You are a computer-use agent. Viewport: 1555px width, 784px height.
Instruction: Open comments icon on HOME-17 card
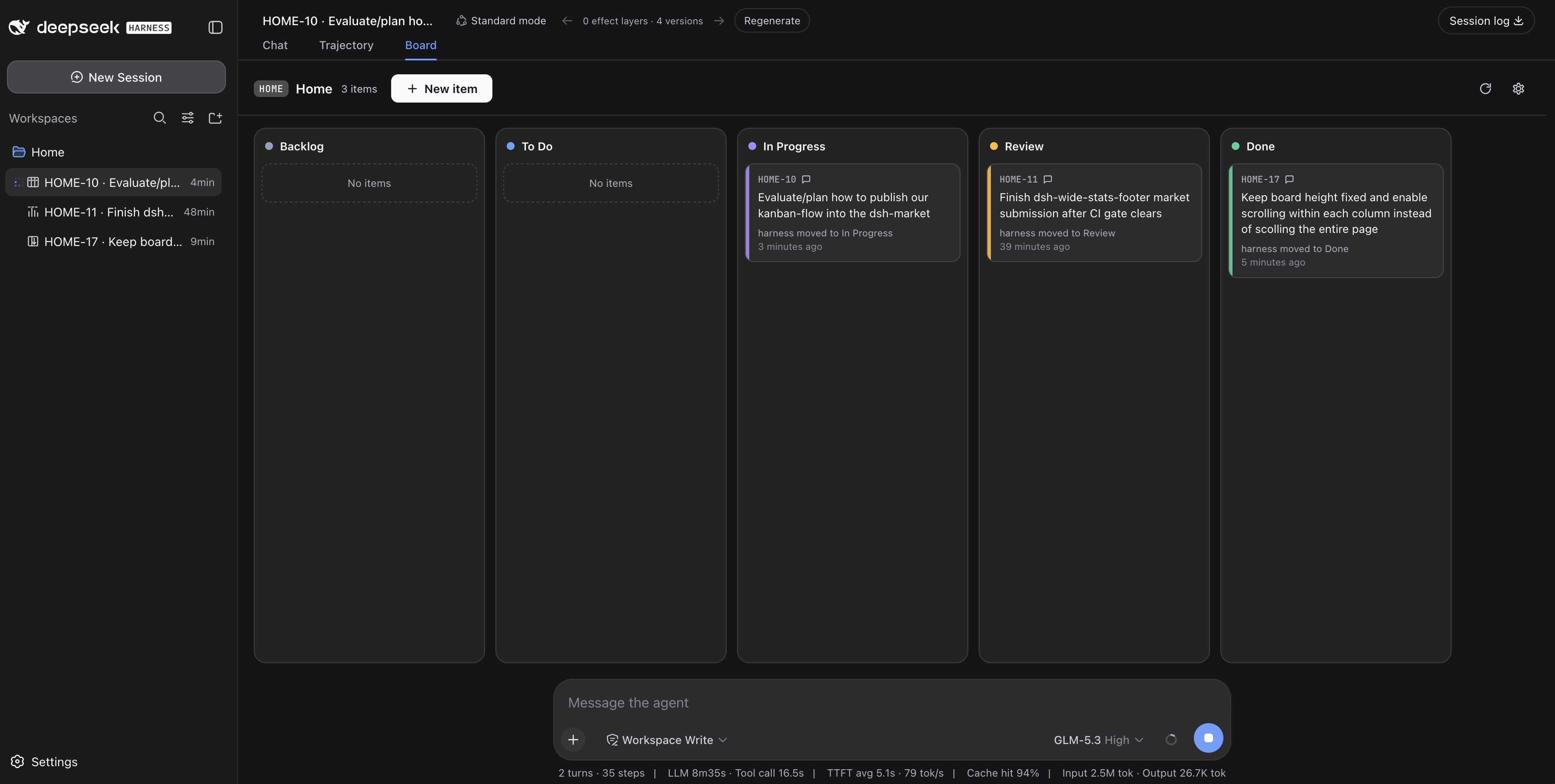pos(1289,179)
